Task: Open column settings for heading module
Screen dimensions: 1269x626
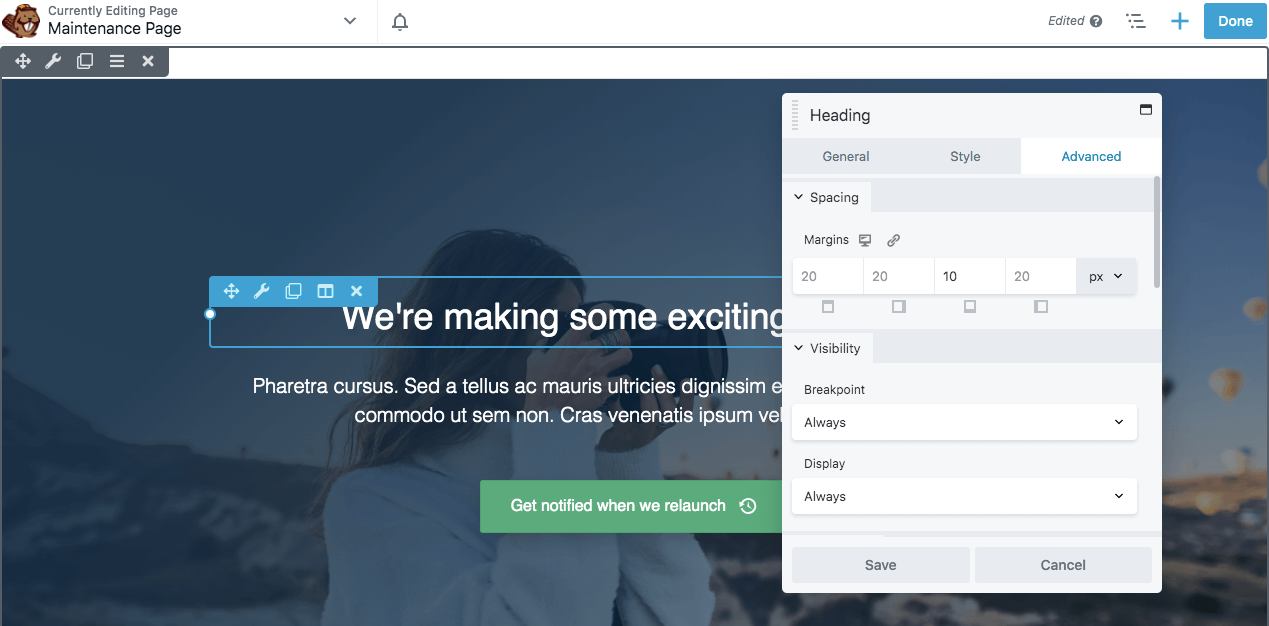Action: (325, 291)
